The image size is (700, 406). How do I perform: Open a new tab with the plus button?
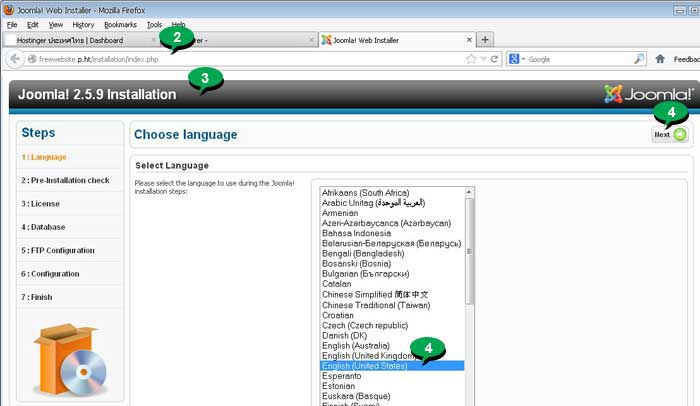(x=485, y=40)
